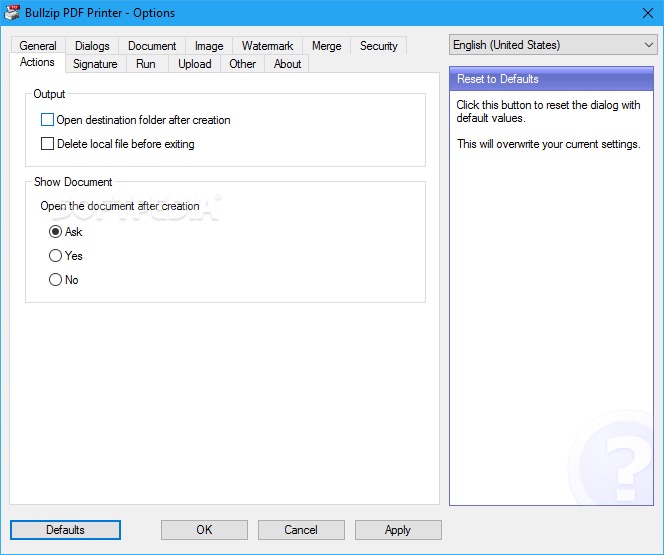Go to the Upload tab
Viewport: 664px width, 555px height.
tap(194, 64)
